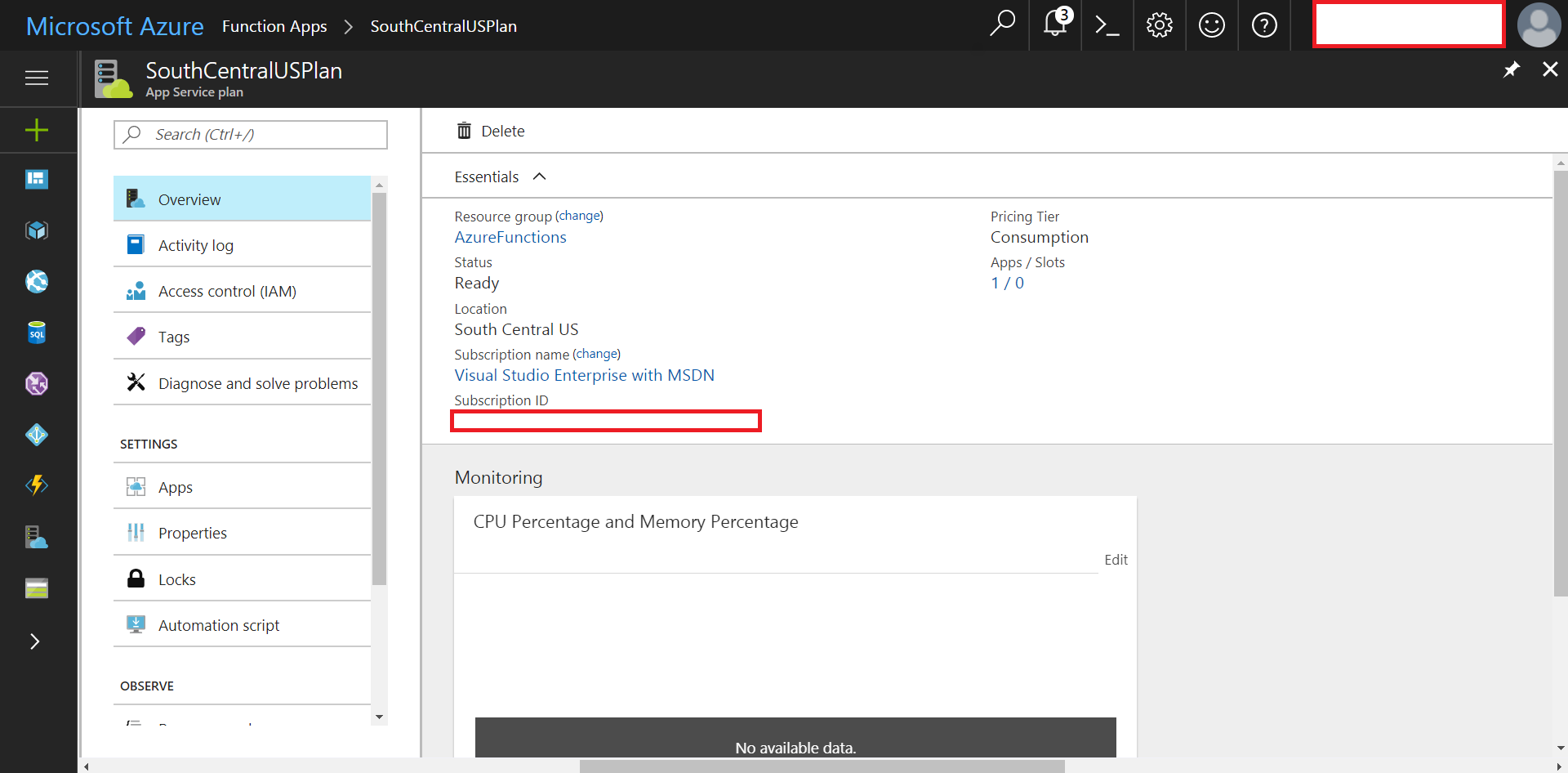Open the help question mark icon

coord(1264,25)
